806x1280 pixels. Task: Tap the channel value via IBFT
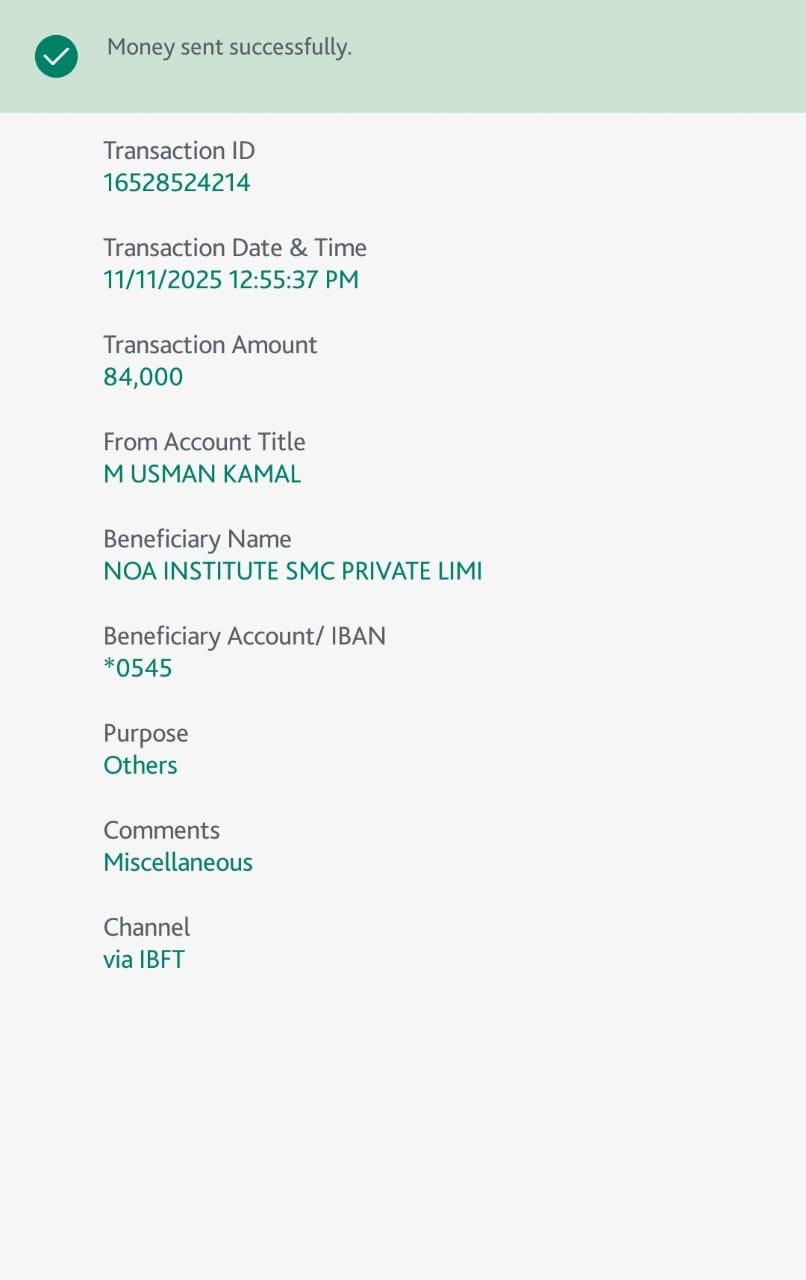tap(144, 960)
